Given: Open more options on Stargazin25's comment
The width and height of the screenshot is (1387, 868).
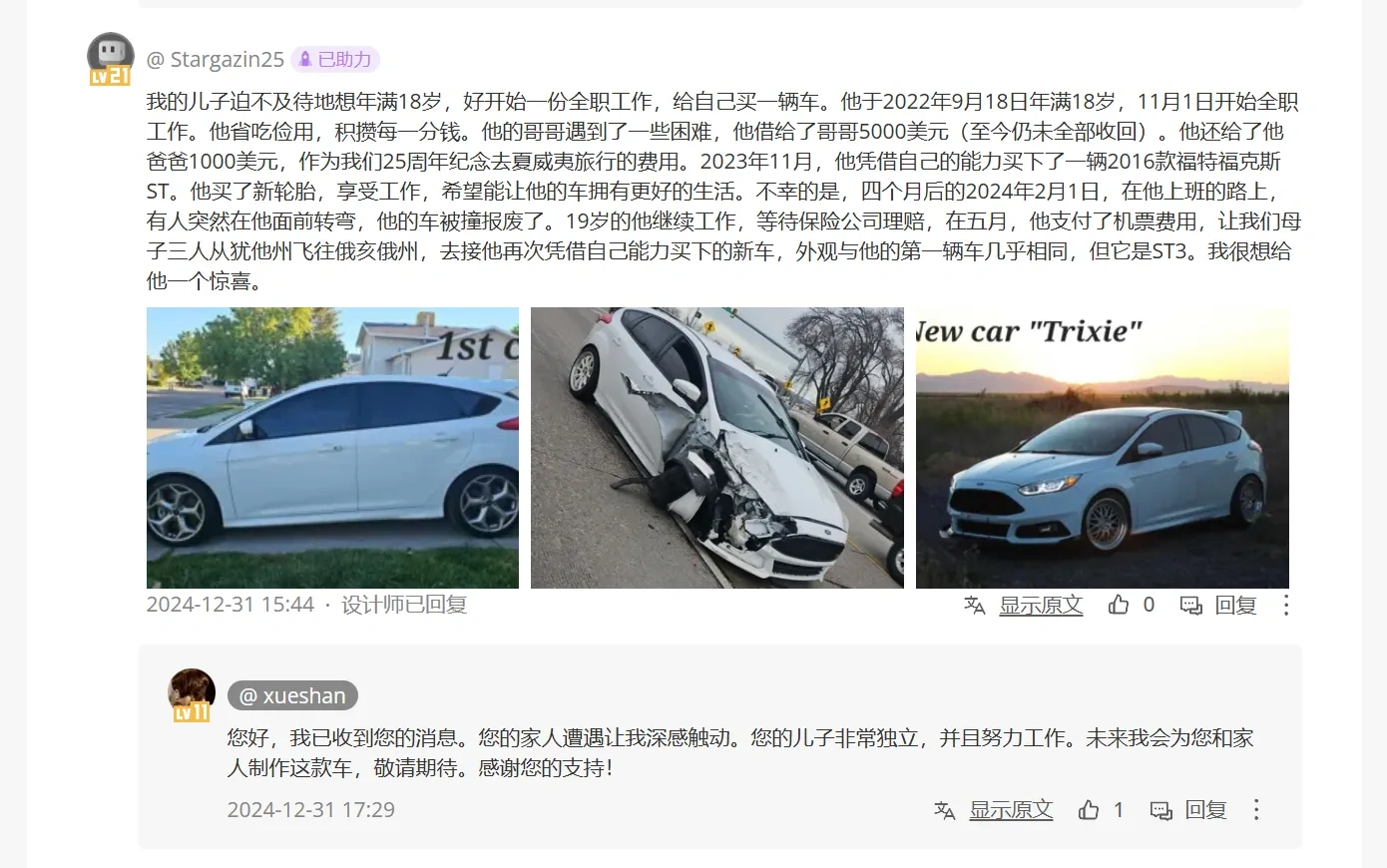Looking at the screenshot, I should coord(1286,605).
